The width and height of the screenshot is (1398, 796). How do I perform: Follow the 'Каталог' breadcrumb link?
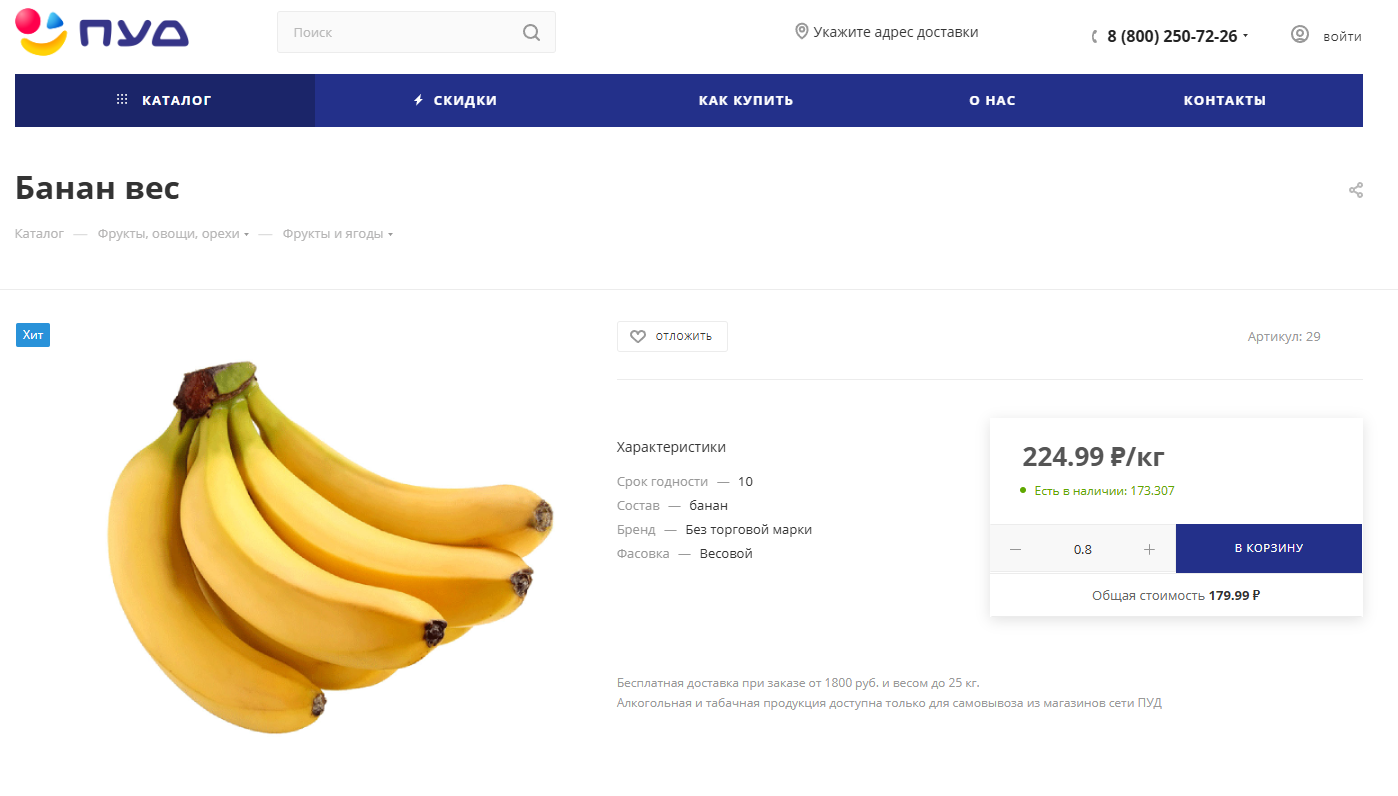pyautogui.click(x=39, y=234)
